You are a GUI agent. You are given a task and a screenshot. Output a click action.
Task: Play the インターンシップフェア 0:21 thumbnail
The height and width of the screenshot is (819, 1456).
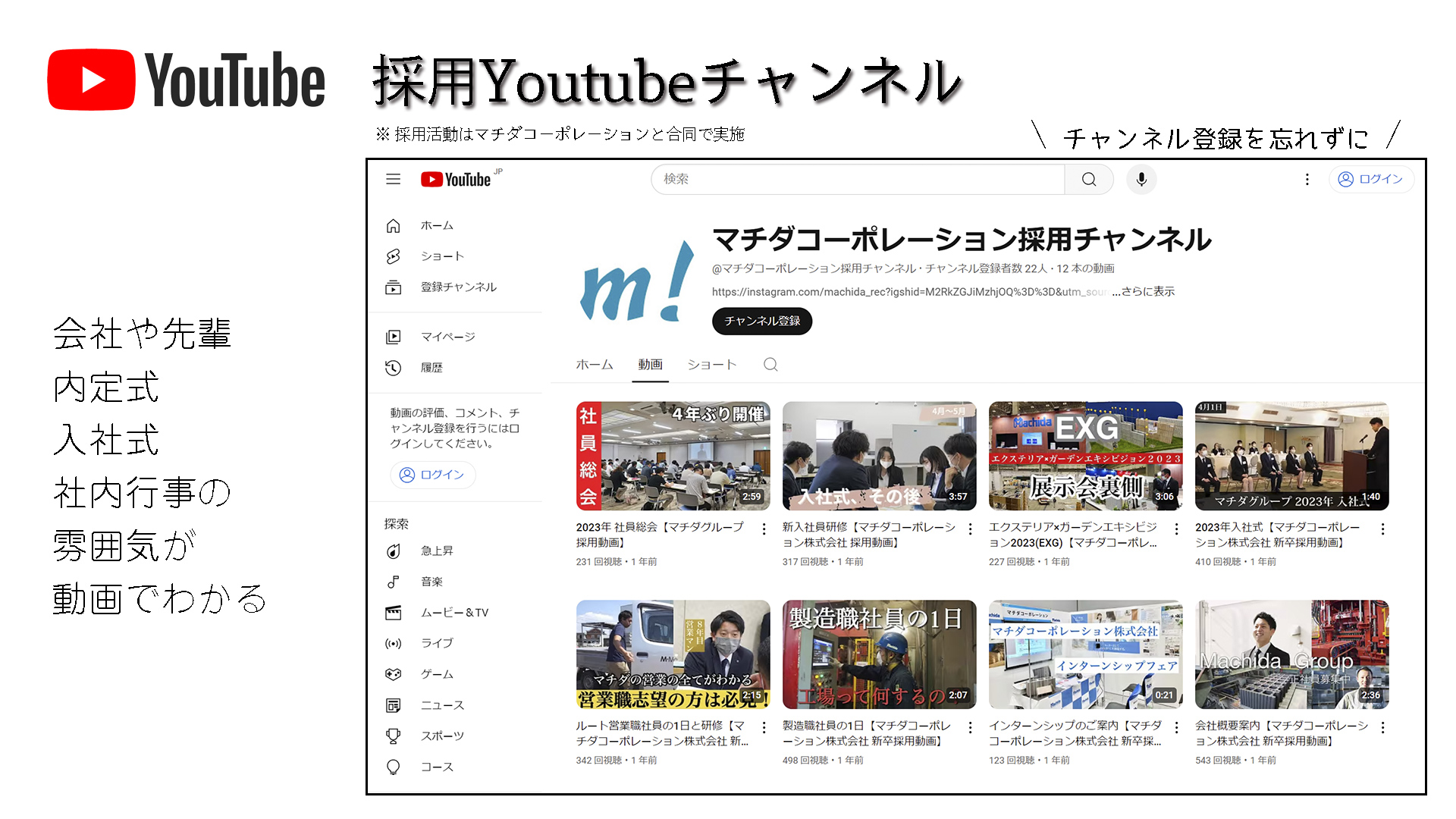(1086, 654)
